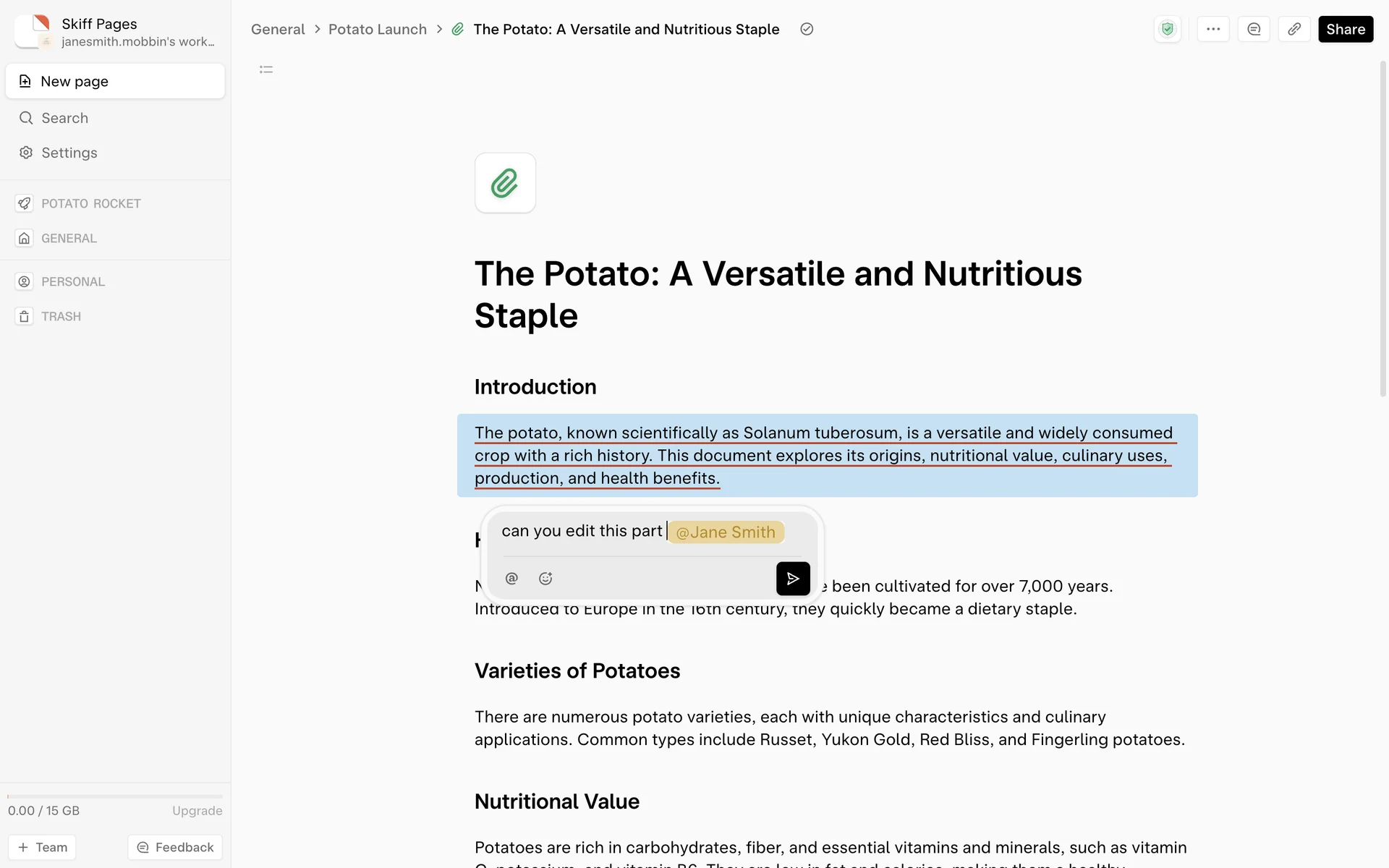The width and height of the screenshot is (1389, 868).
Task: Click the green shield encryption icon
Action: (x=1167, y=30)
